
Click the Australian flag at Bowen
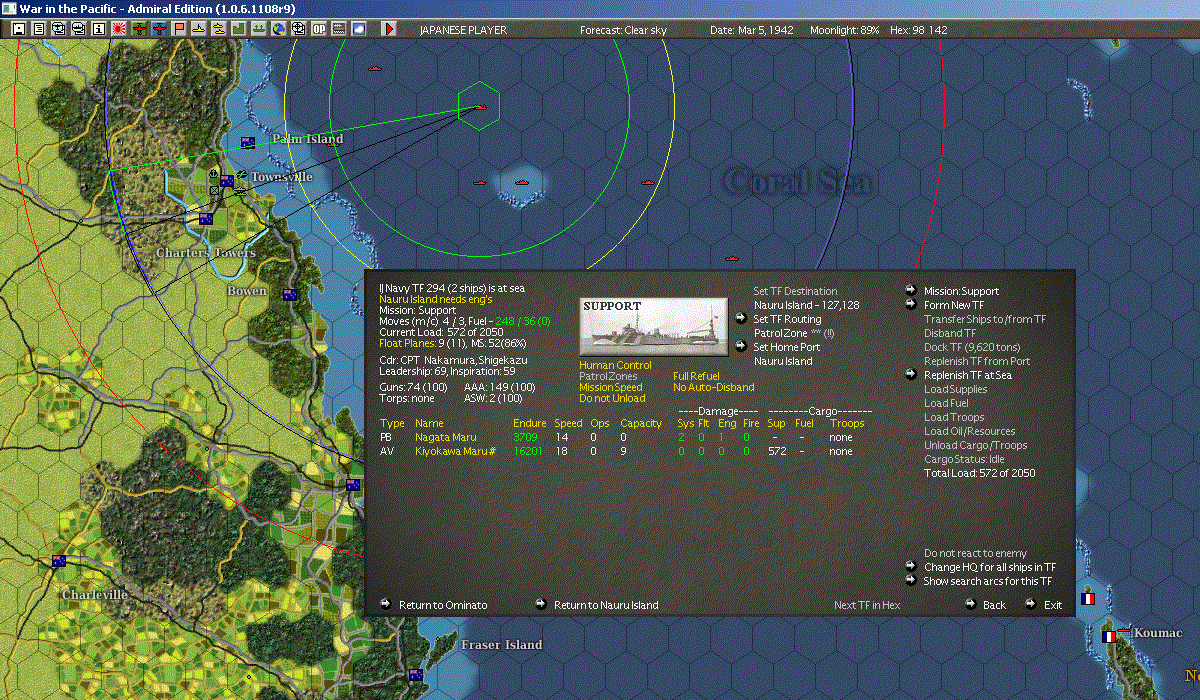[x=290, y=295]
